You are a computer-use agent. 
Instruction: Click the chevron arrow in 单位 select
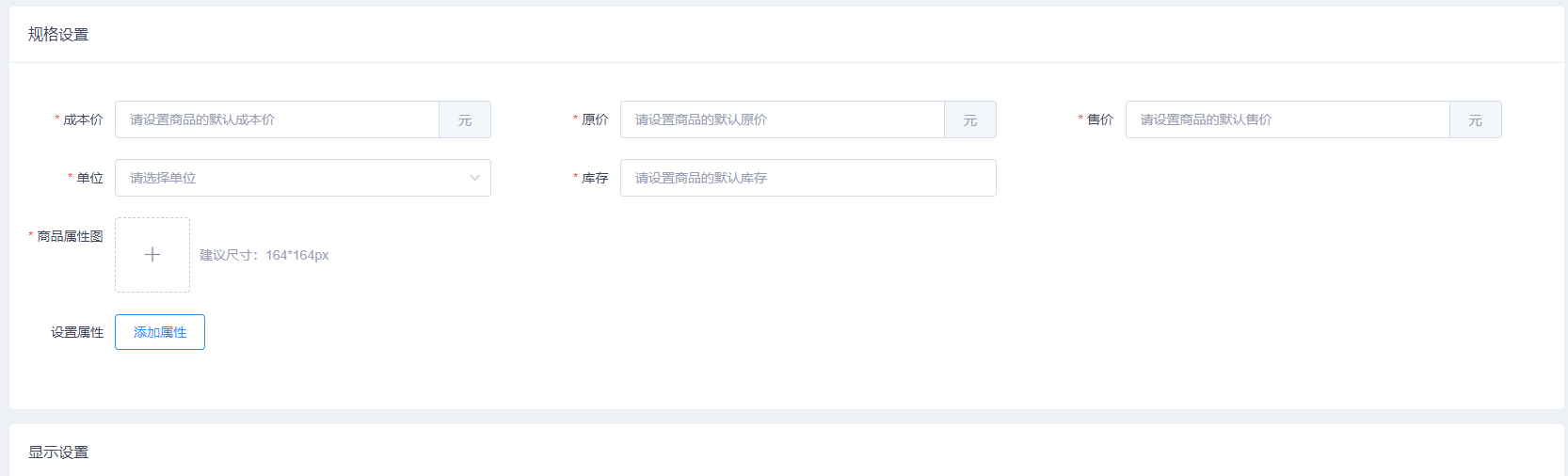pyautogui.click(x=474, y=178)
